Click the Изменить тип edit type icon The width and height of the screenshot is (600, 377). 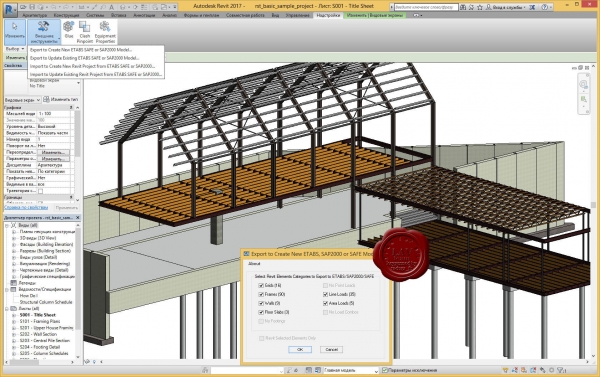click(x=46, y=100)
